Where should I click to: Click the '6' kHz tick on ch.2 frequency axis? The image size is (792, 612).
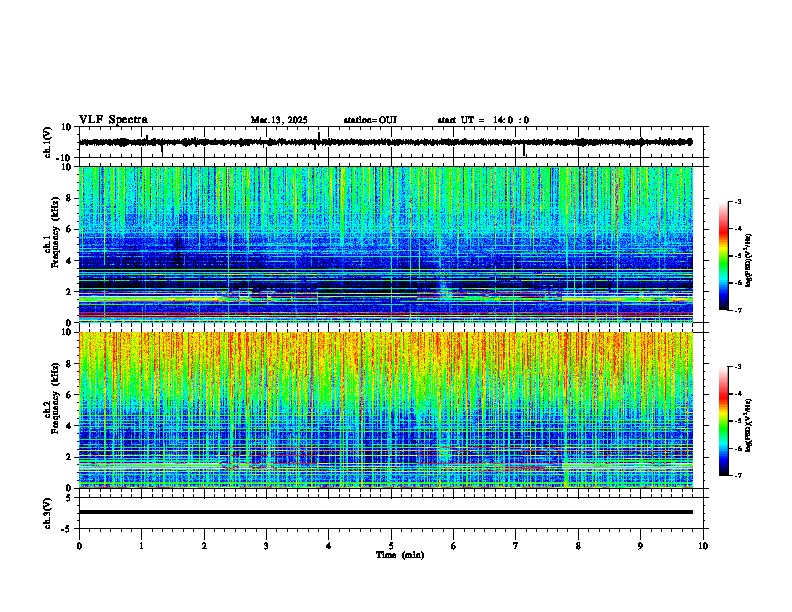(69, 395)
